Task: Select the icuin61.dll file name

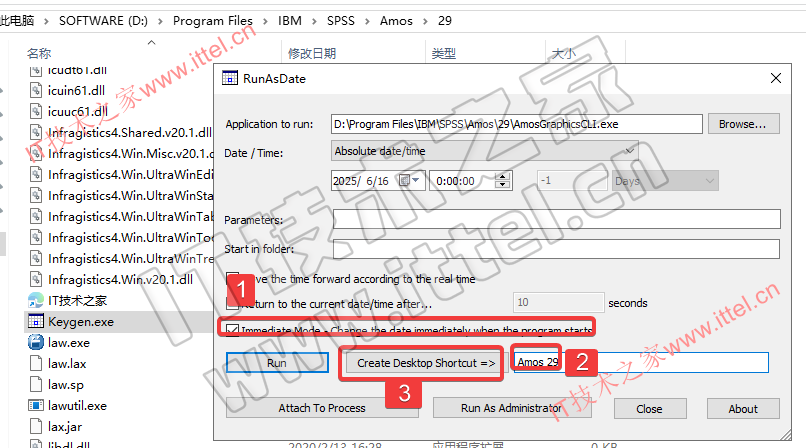Action: click(76, 90)
